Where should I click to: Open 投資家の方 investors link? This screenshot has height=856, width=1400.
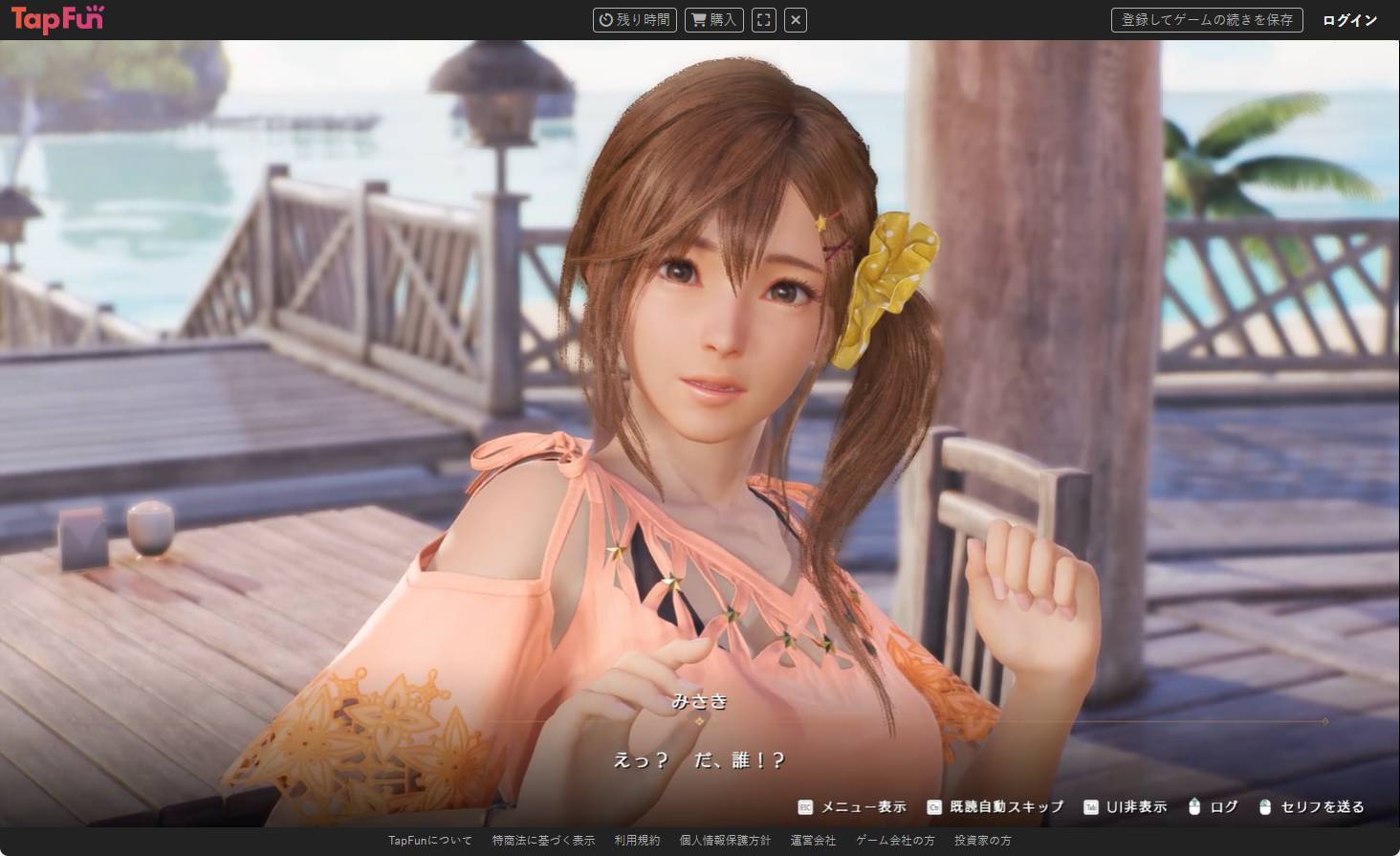tap(982, 841)
